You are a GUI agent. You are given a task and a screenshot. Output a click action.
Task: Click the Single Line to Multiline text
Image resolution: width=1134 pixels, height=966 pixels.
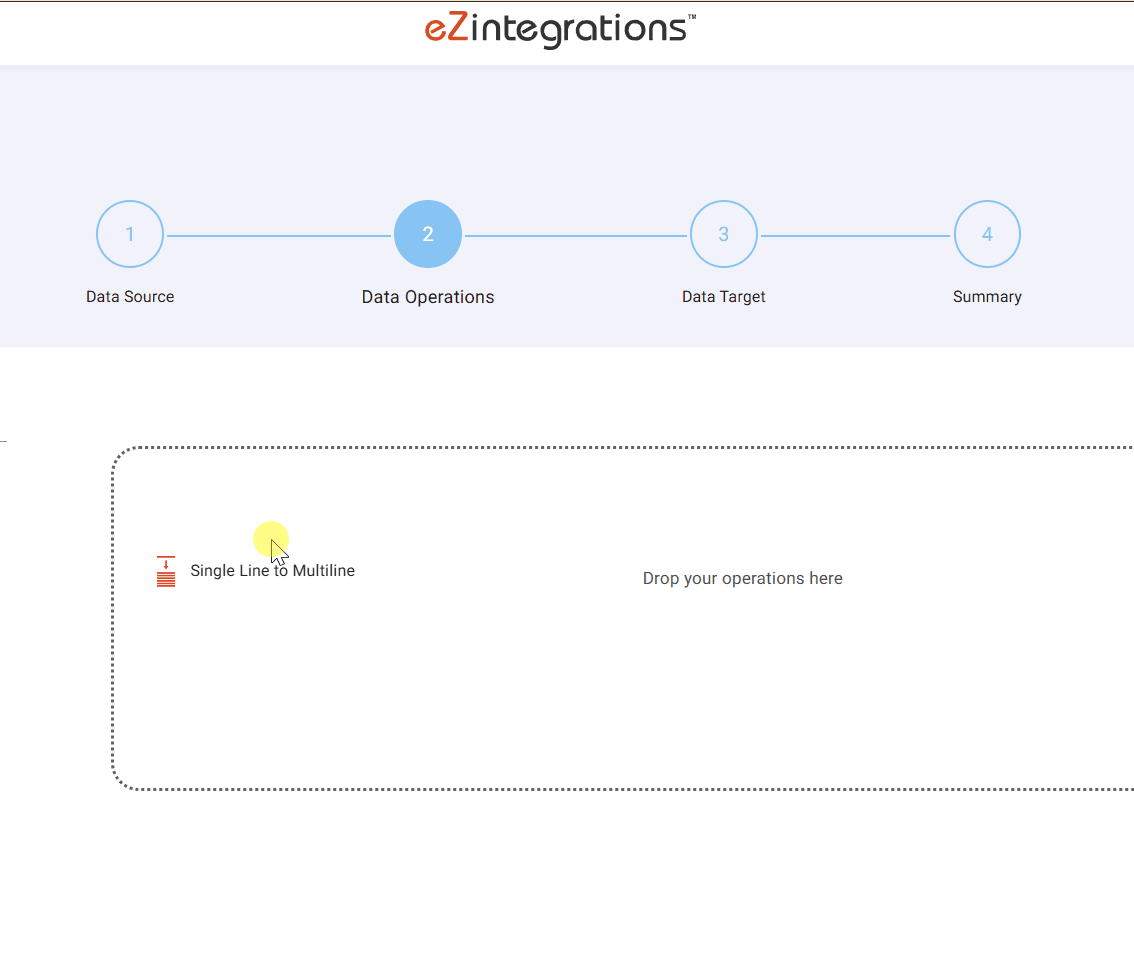tap(272, 571)
